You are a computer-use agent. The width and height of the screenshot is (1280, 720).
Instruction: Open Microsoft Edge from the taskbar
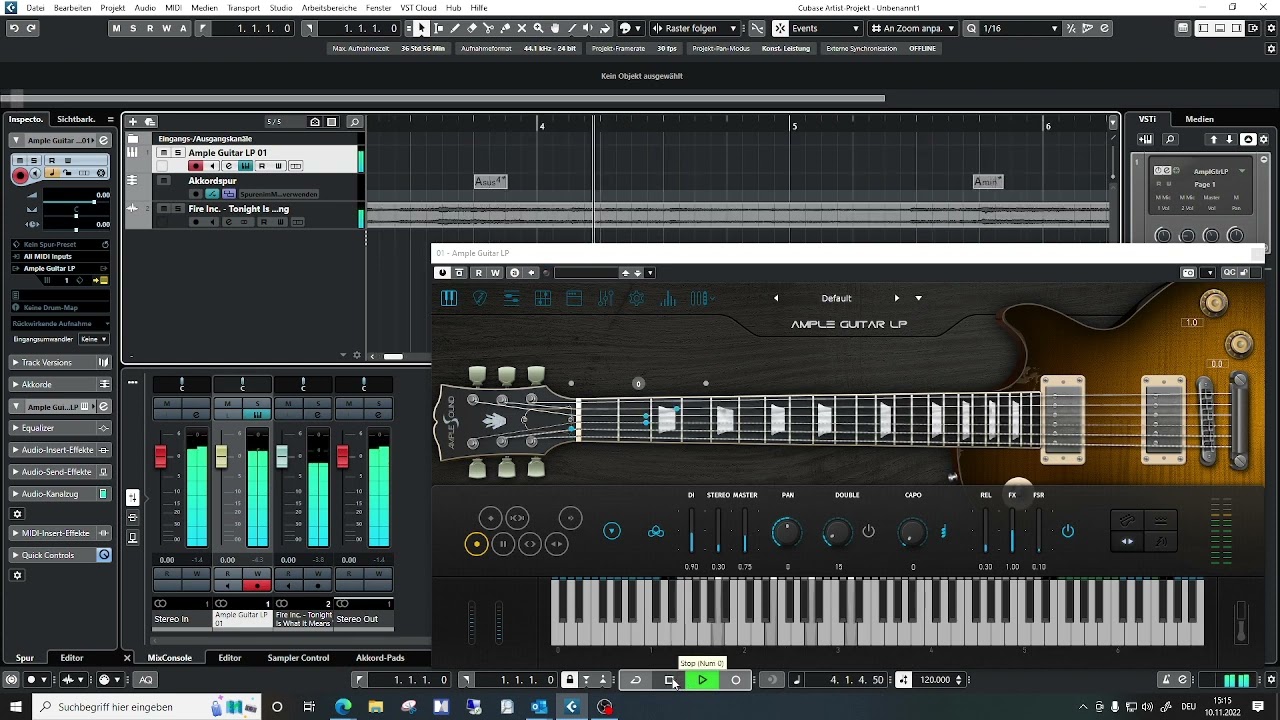tap(343, 707)
